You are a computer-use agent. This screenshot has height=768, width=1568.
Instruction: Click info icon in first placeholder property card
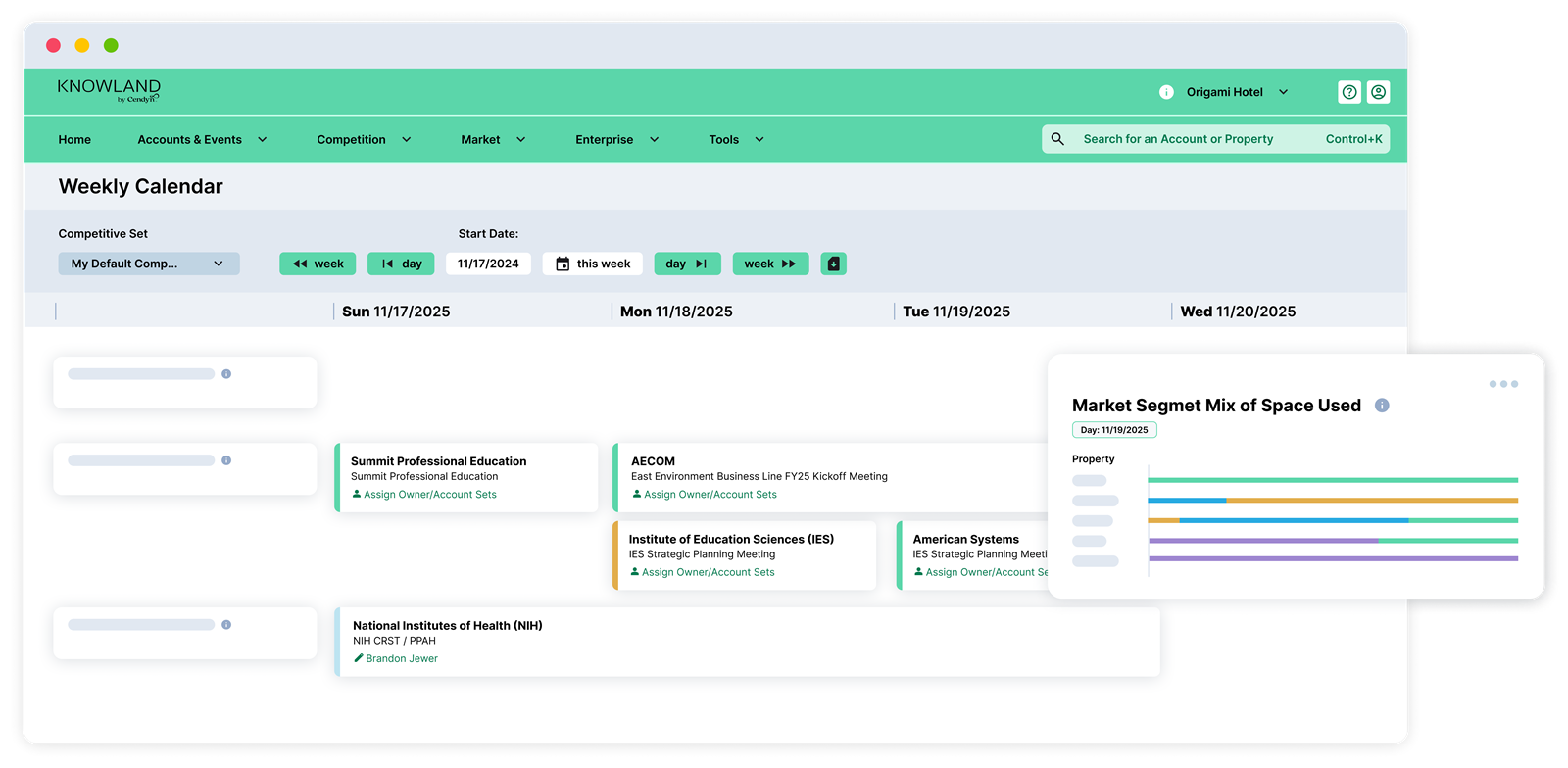click(226, 374)
